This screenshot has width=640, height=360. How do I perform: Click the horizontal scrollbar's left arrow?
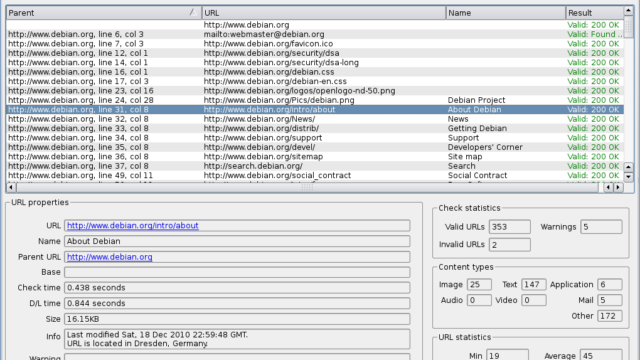tap(11, 187)
